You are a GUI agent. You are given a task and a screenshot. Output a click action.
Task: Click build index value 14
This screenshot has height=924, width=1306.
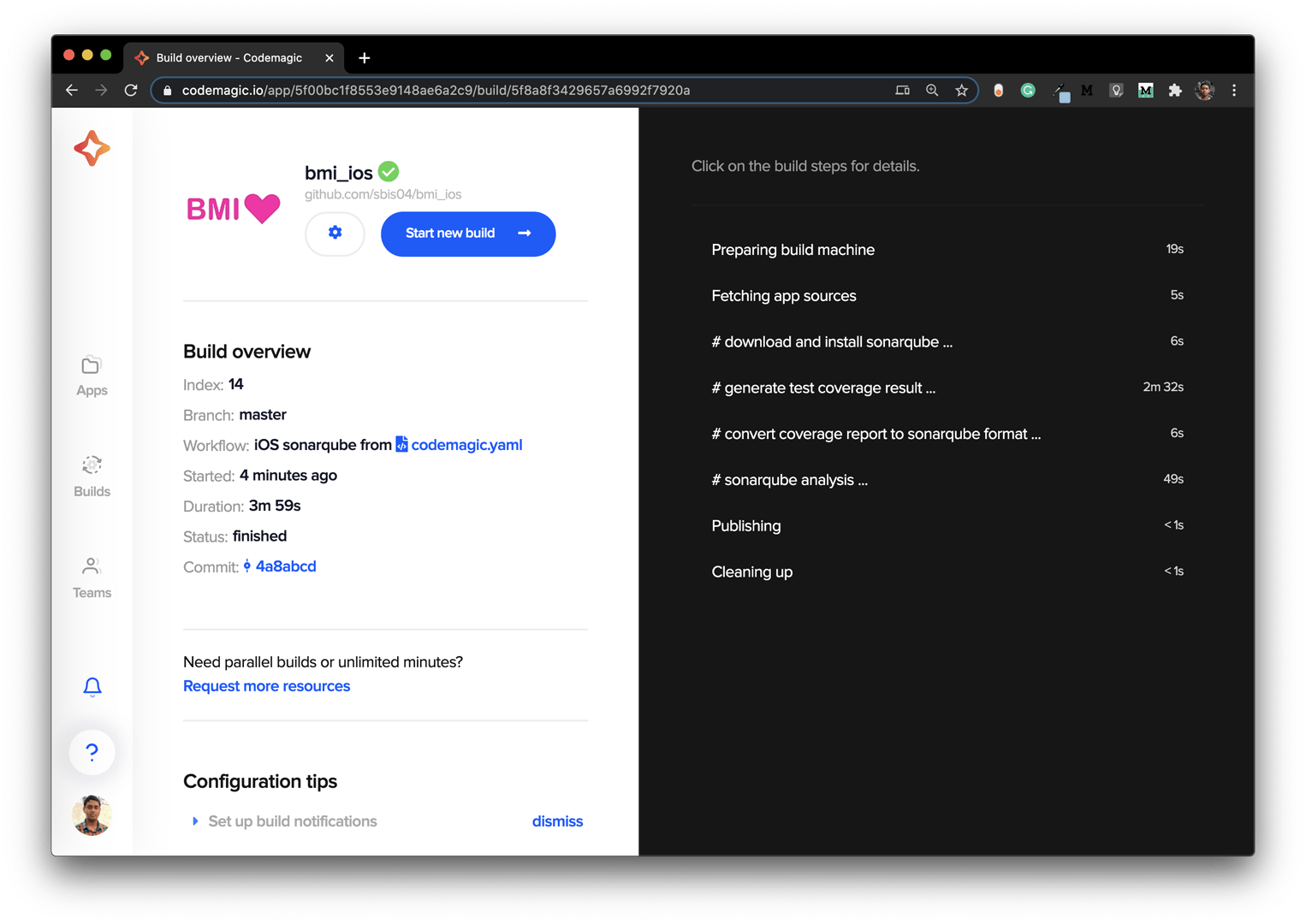click(235, 384)
